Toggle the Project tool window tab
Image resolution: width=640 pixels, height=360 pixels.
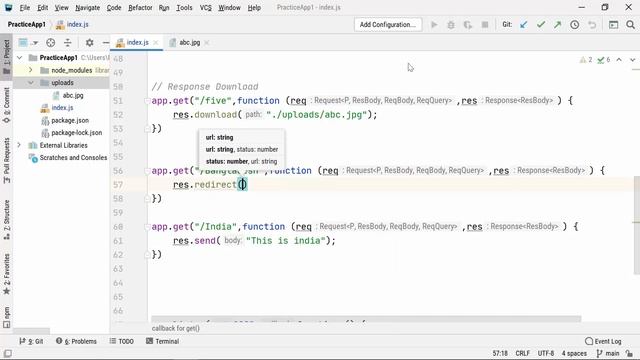click(x=7, y=57)
